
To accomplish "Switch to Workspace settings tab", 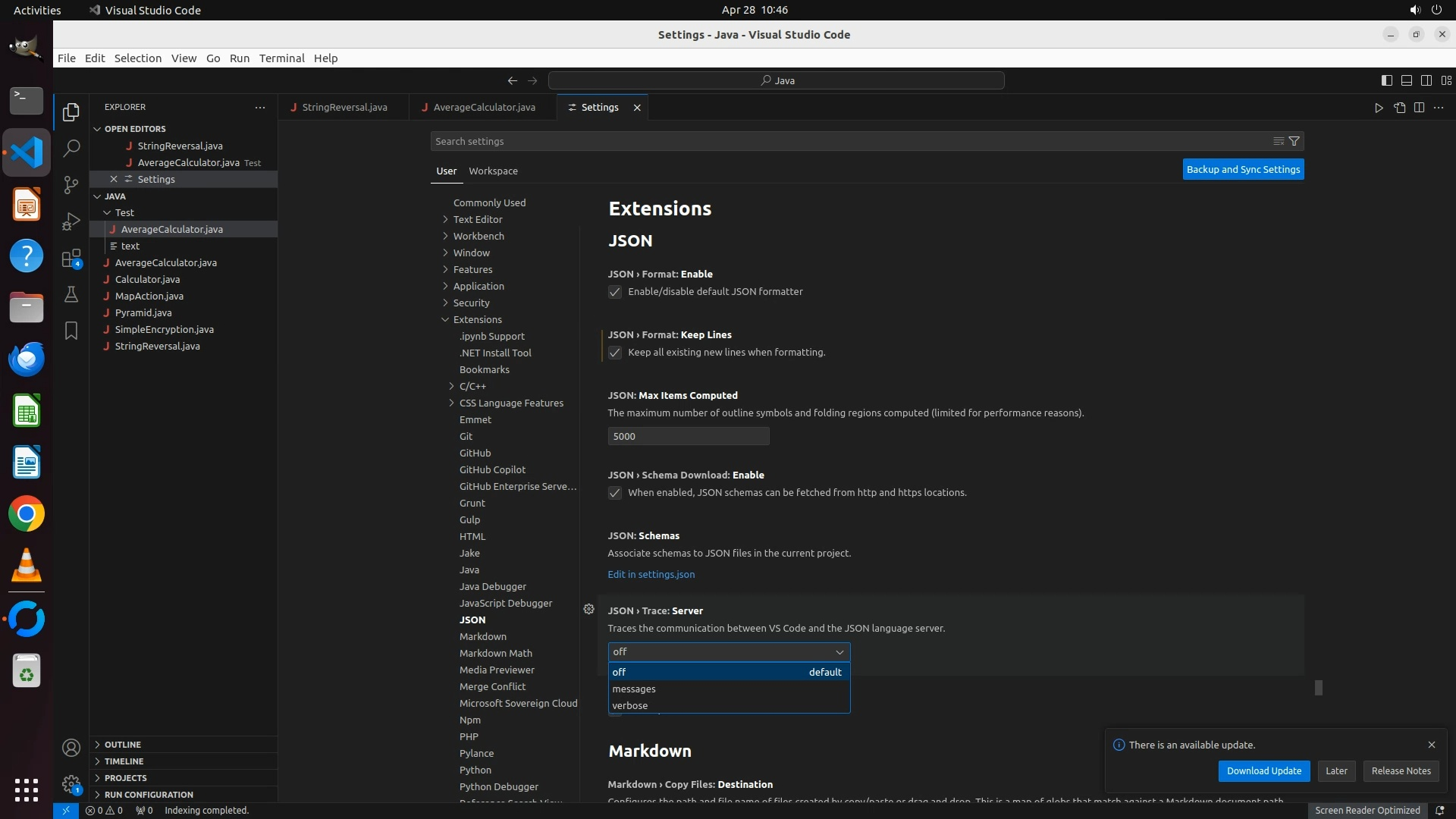I will pyautogui.click(x=493, y=171).
